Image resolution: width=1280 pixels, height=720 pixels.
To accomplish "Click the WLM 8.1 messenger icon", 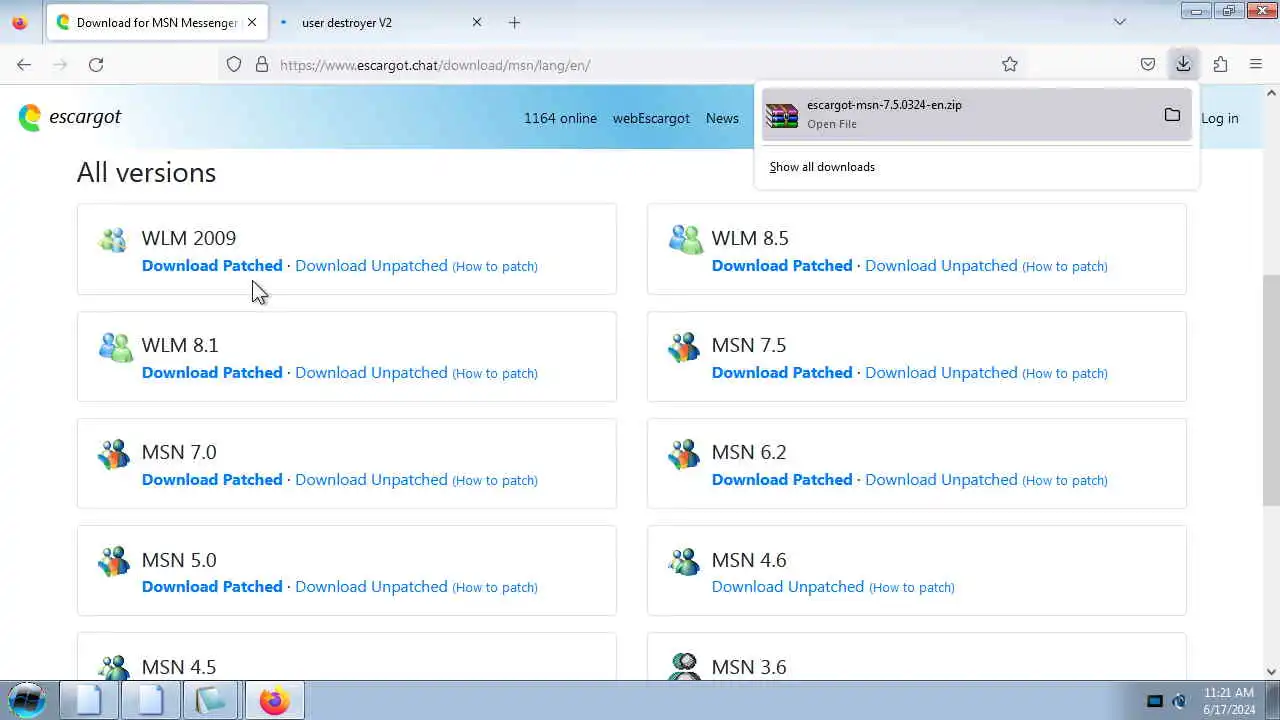I will pyautogui.click(x=115, y=347).
